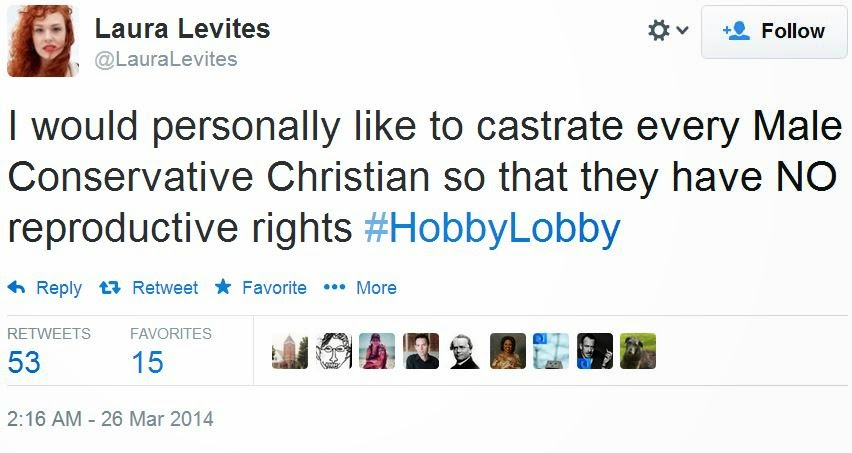Click the Reply arrow icon
852x453 pixels.
click(16, 288)
